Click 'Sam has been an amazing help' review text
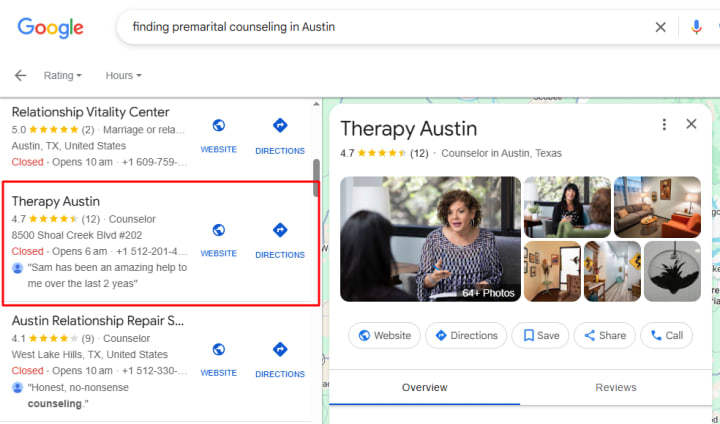Image resolution: width=720 pixels, height=424 pixels. (107, 276)
